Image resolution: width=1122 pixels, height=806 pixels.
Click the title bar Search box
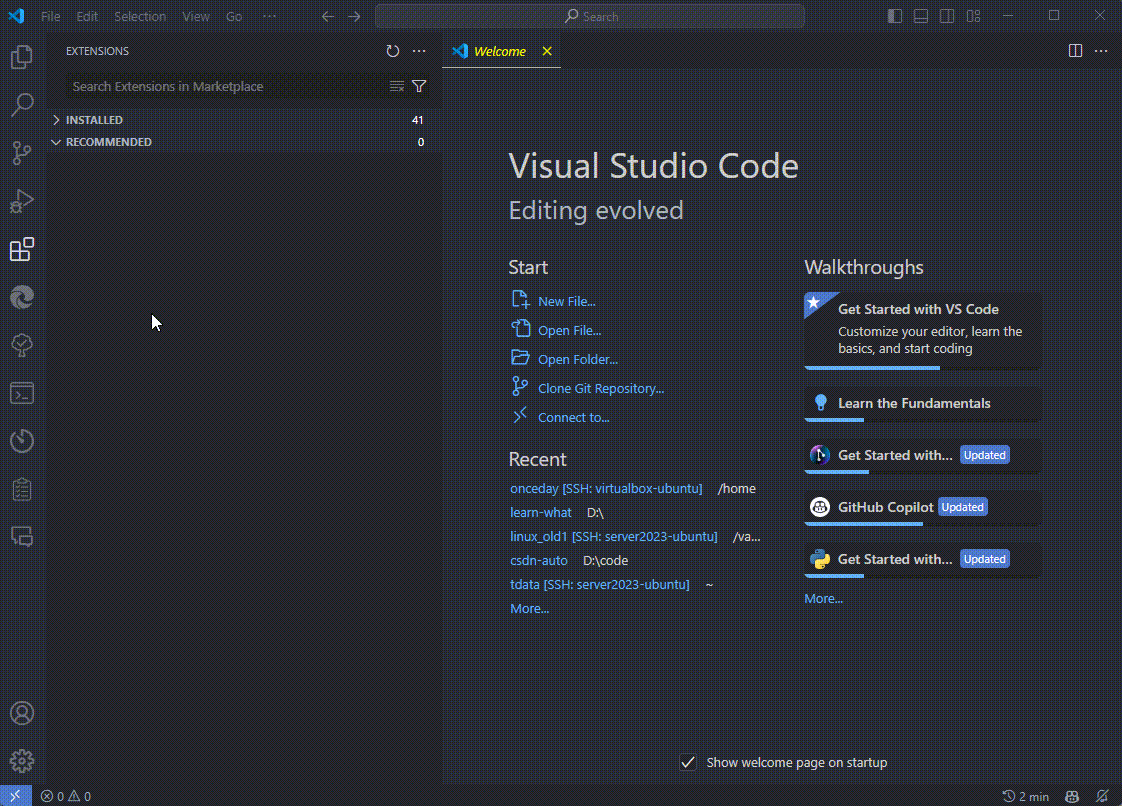(590, 16)
